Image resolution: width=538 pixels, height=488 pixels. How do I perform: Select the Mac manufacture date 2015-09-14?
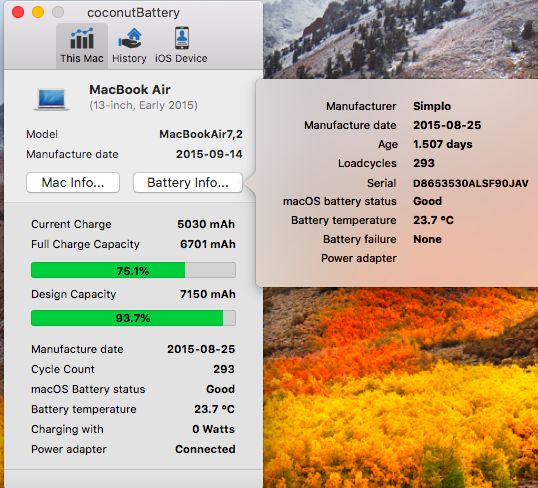[209, 154]
